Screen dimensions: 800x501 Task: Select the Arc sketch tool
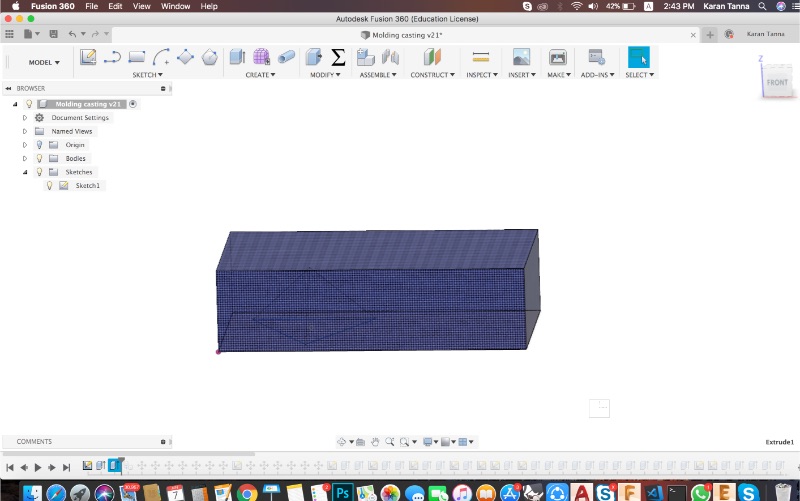click(x=161, y=57)
